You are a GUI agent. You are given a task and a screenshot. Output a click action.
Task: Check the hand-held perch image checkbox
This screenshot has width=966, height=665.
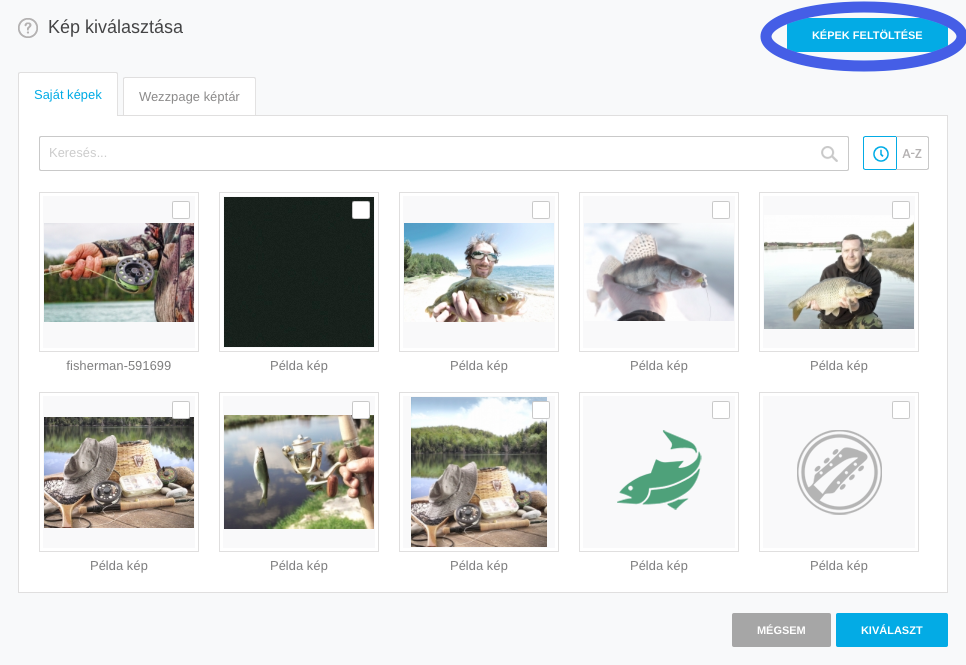point(721,210)
